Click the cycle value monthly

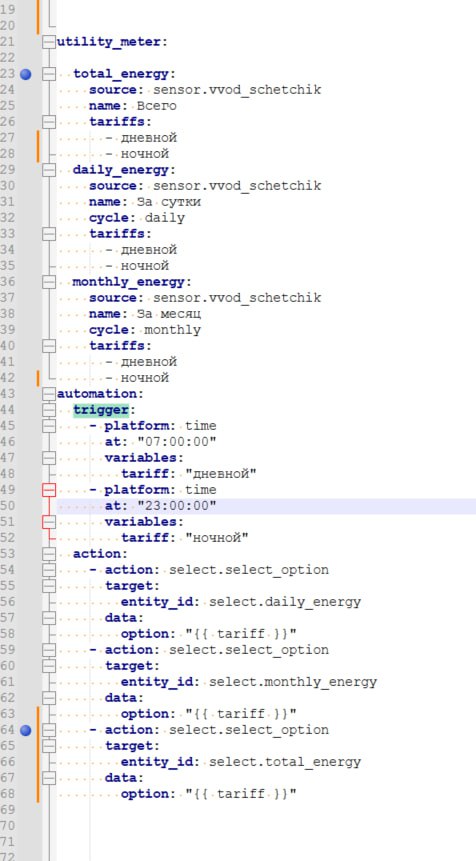click(173, 331)
